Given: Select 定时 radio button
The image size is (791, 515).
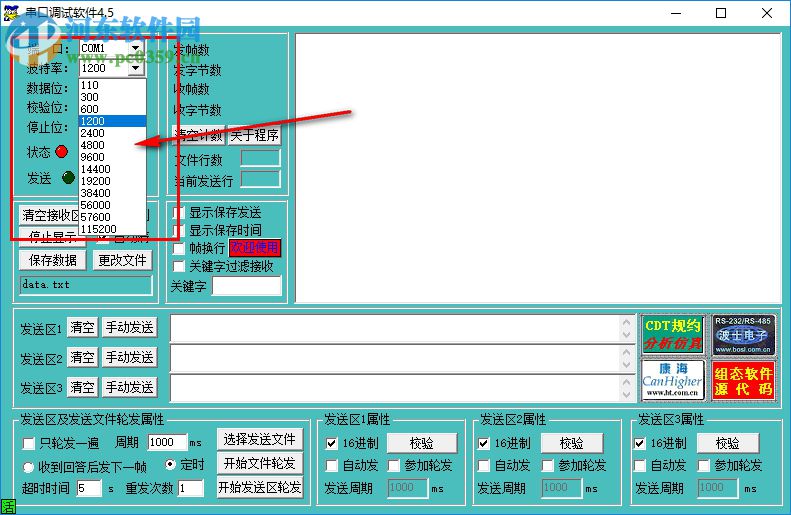Looking at the screenshot, I should pos(171,464).
